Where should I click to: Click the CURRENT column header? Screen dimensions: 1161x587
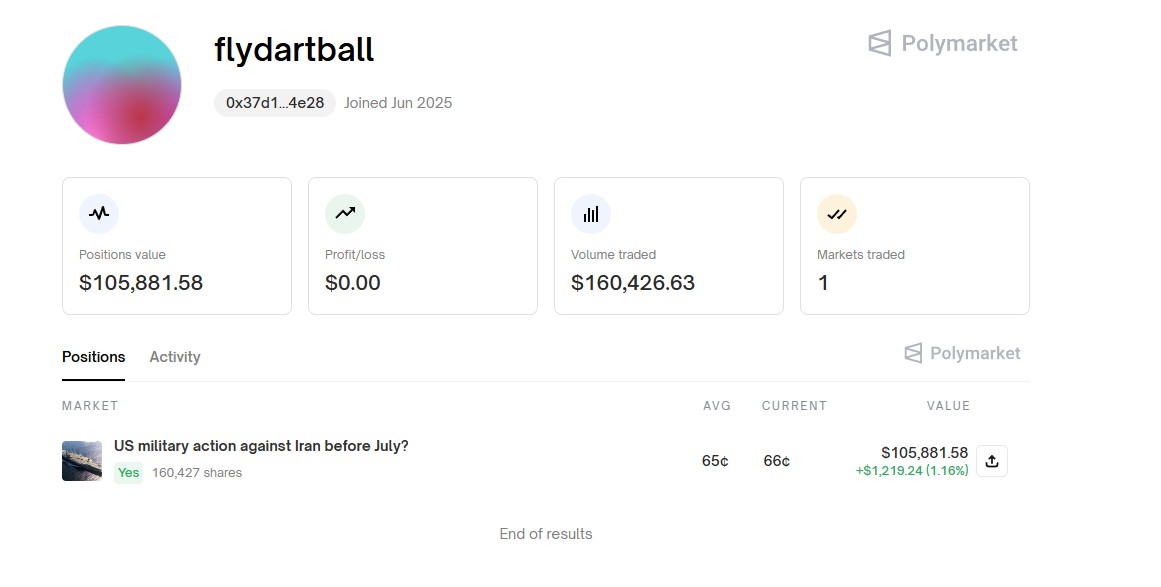[794, 406]
